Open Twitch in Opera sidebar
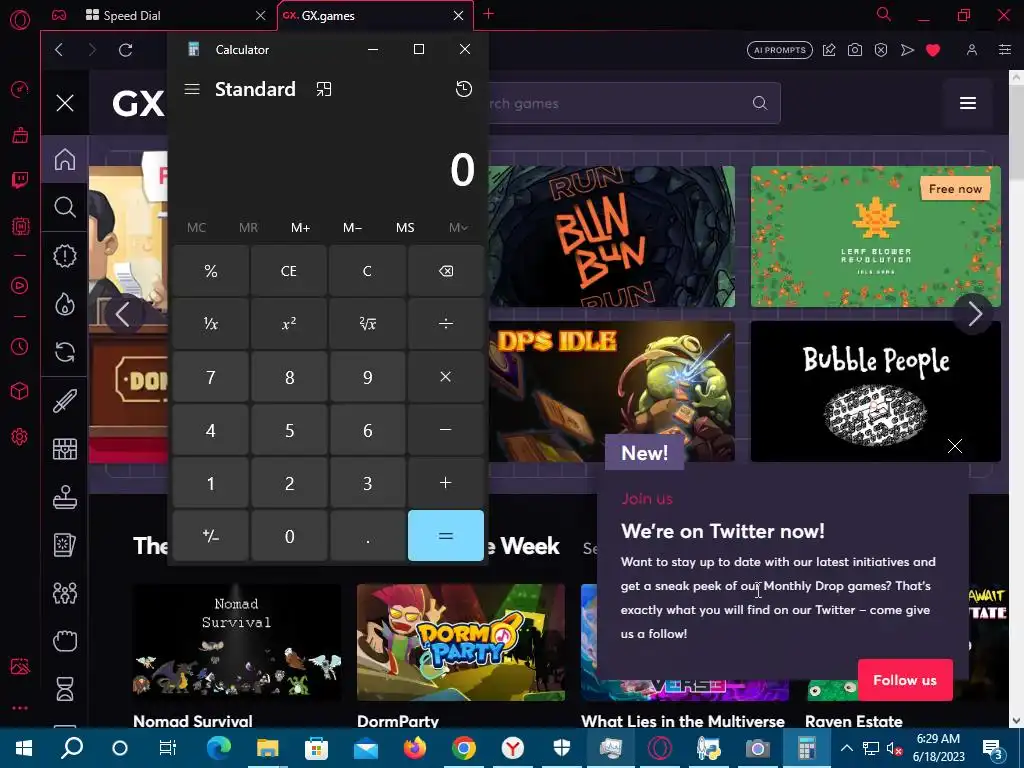1024x768 pixels. [20, 180]
